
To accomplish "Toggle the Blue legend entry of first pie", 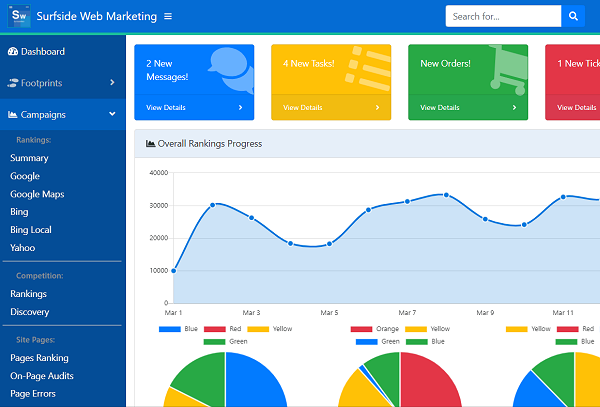I will pos(178,329).
